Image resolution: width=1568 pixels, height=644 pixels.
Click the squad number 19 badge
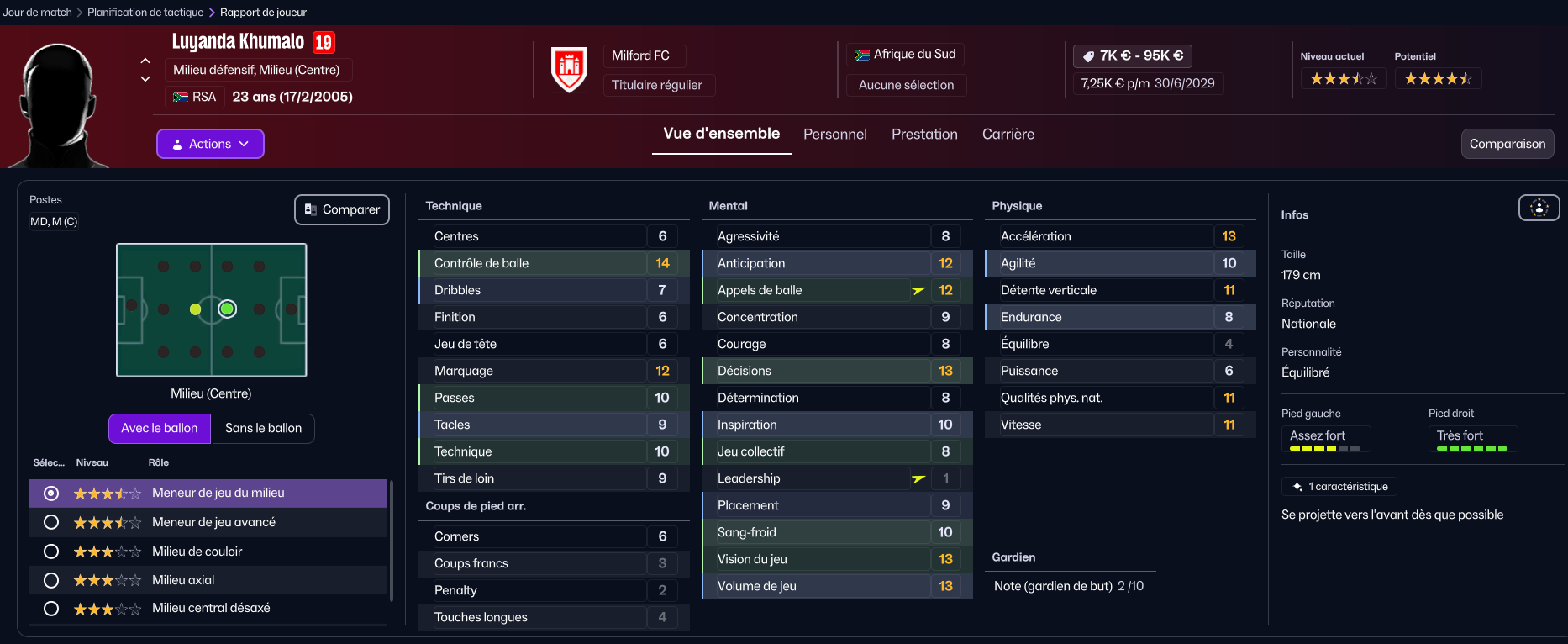(x=324, y=42)
